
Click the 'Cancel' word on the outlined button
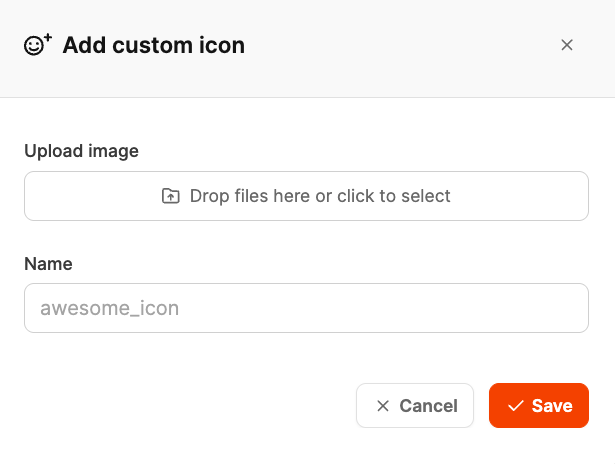tap(428, 406)
